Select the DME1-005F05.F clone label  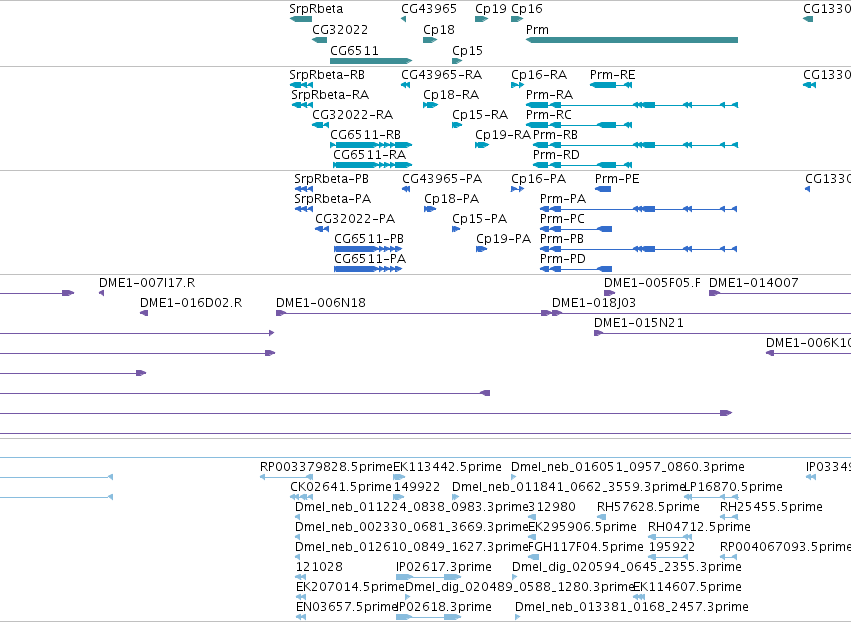click(652, 283)
